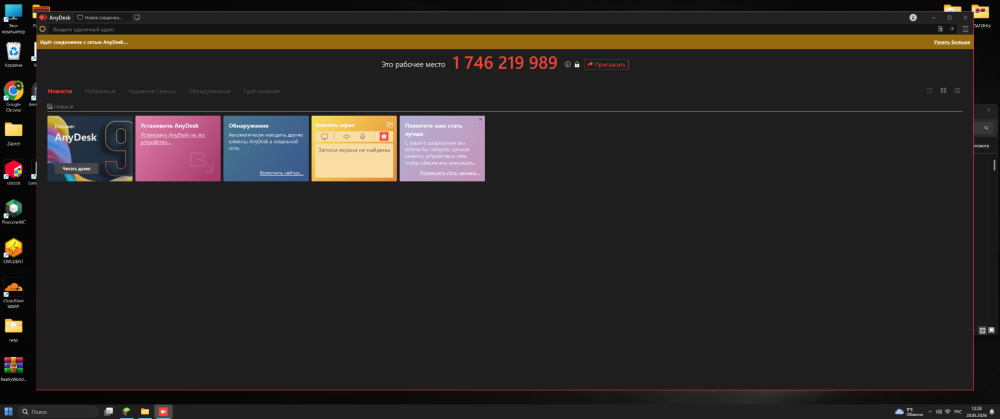Click the scrollbar in background window

click(x=994, y=165)
